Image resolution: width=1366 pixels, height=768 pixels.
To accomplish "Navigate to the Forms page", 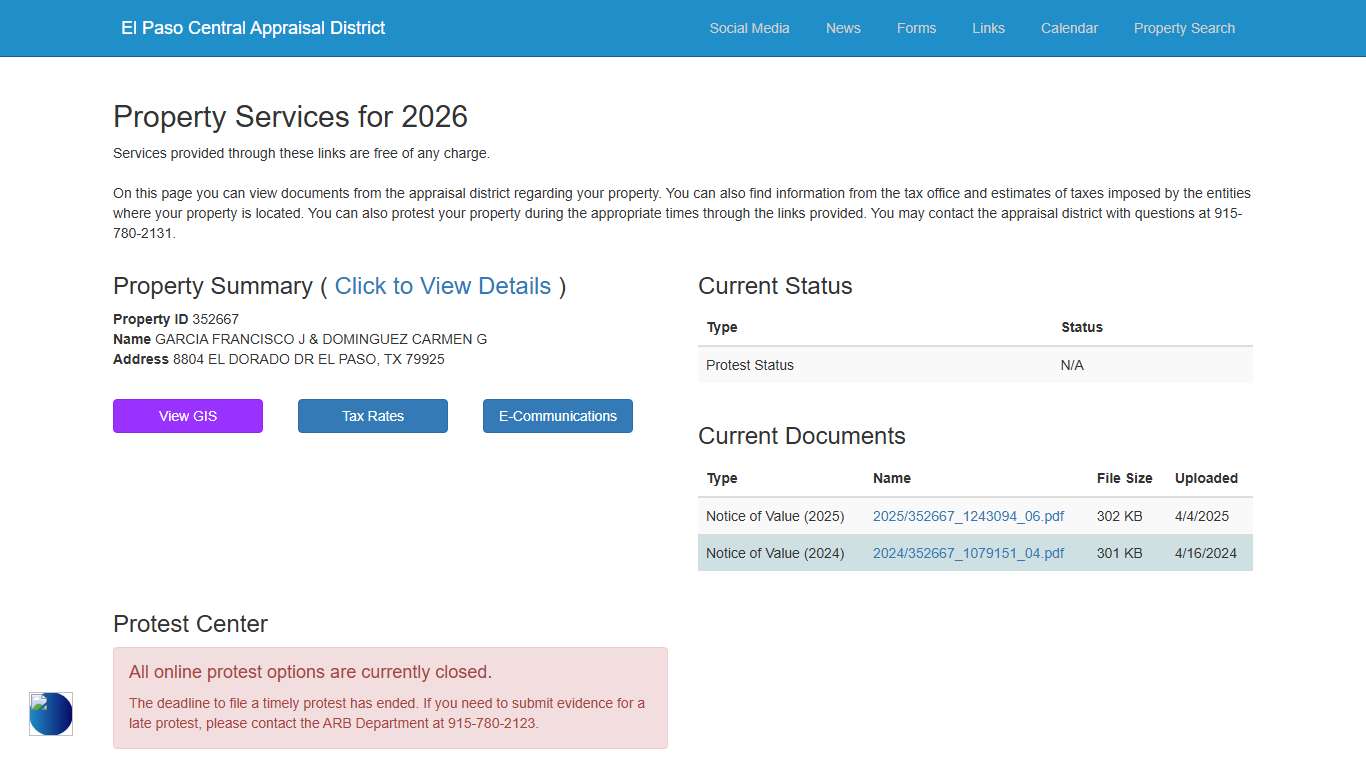I will (x=916, y=28).
